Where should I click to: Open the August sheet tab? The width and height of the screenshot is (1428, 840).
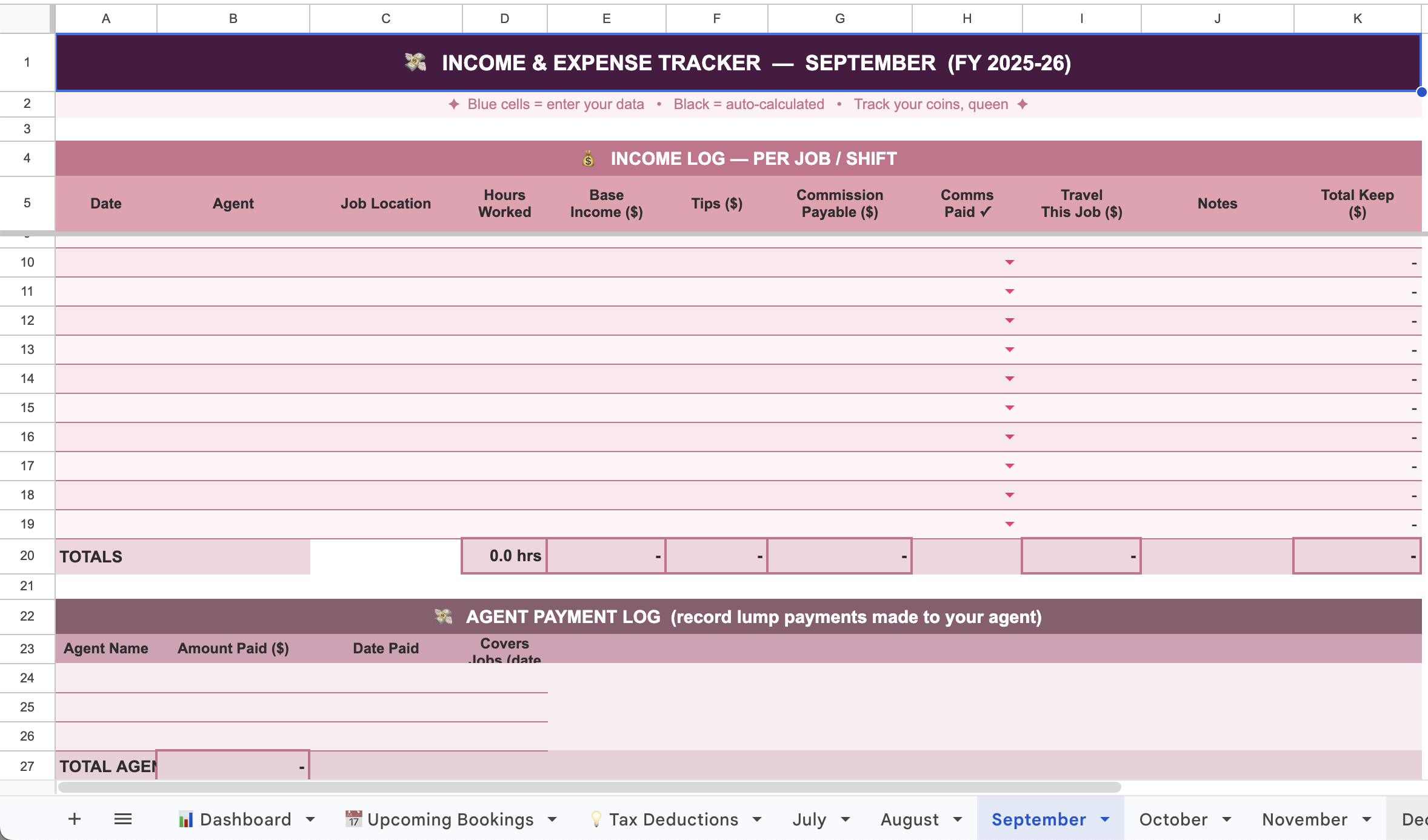point(909,819)
